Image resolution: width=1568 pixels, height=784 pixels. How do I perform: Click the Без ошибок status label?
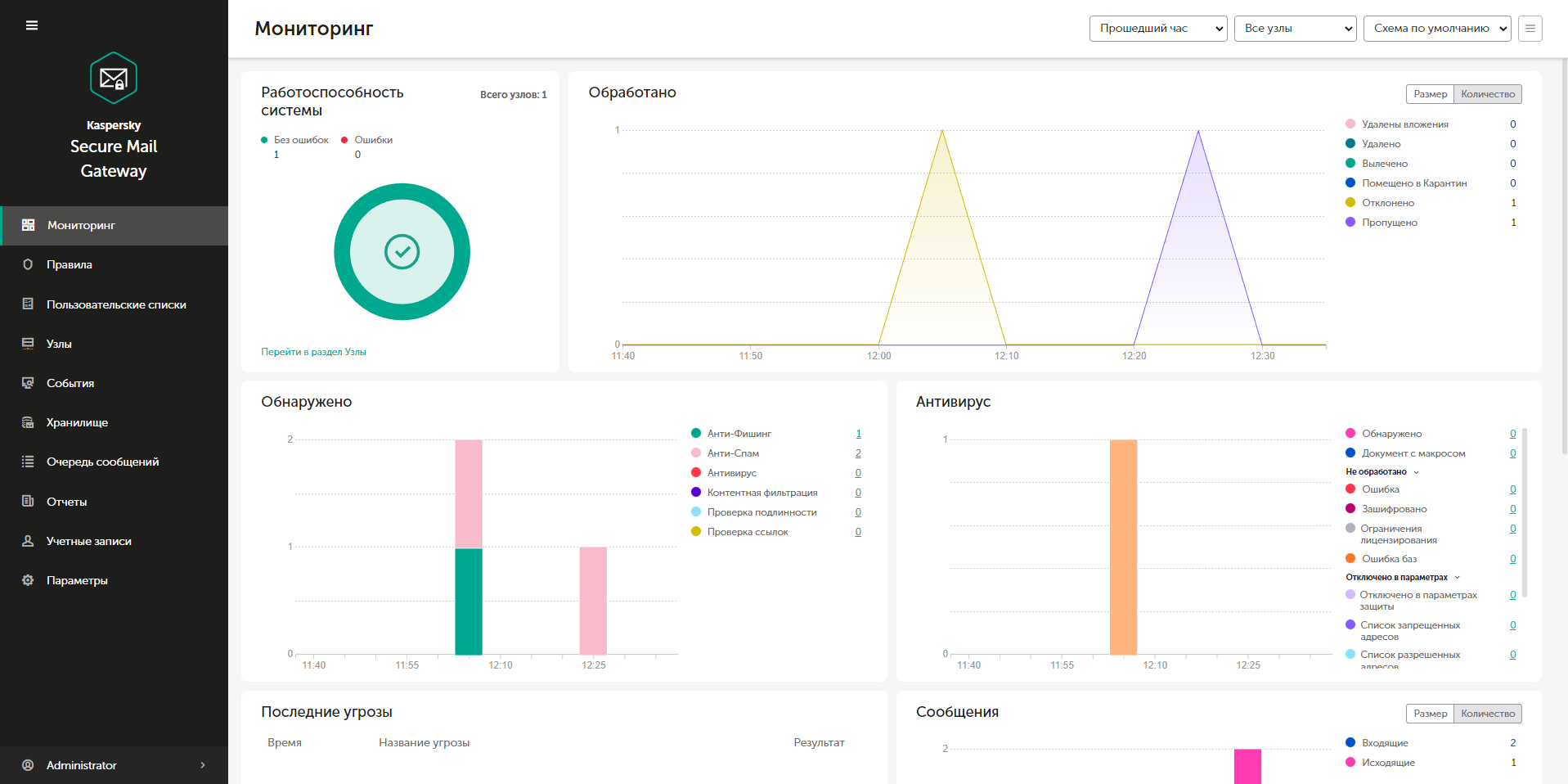click(301, 140)
